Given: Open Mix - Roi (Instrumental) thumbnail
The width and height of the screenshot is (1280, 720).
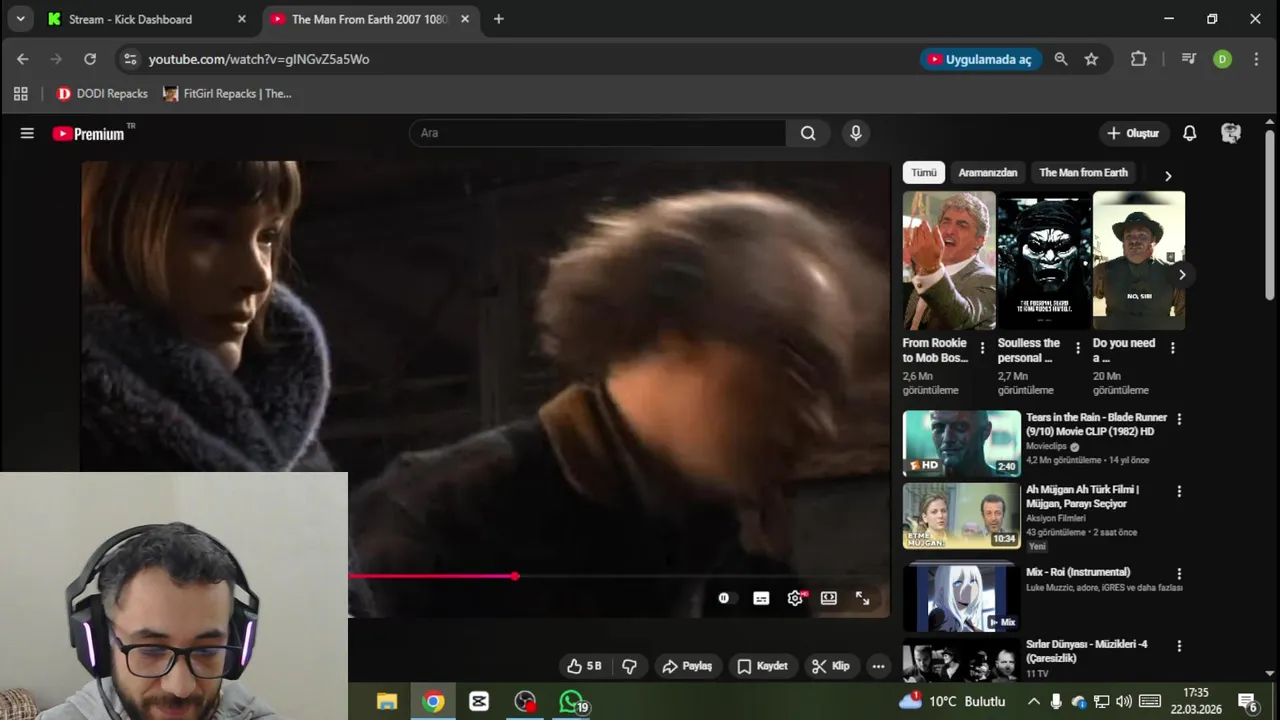Looking at the screenshot, I should (x=962, y=597).
